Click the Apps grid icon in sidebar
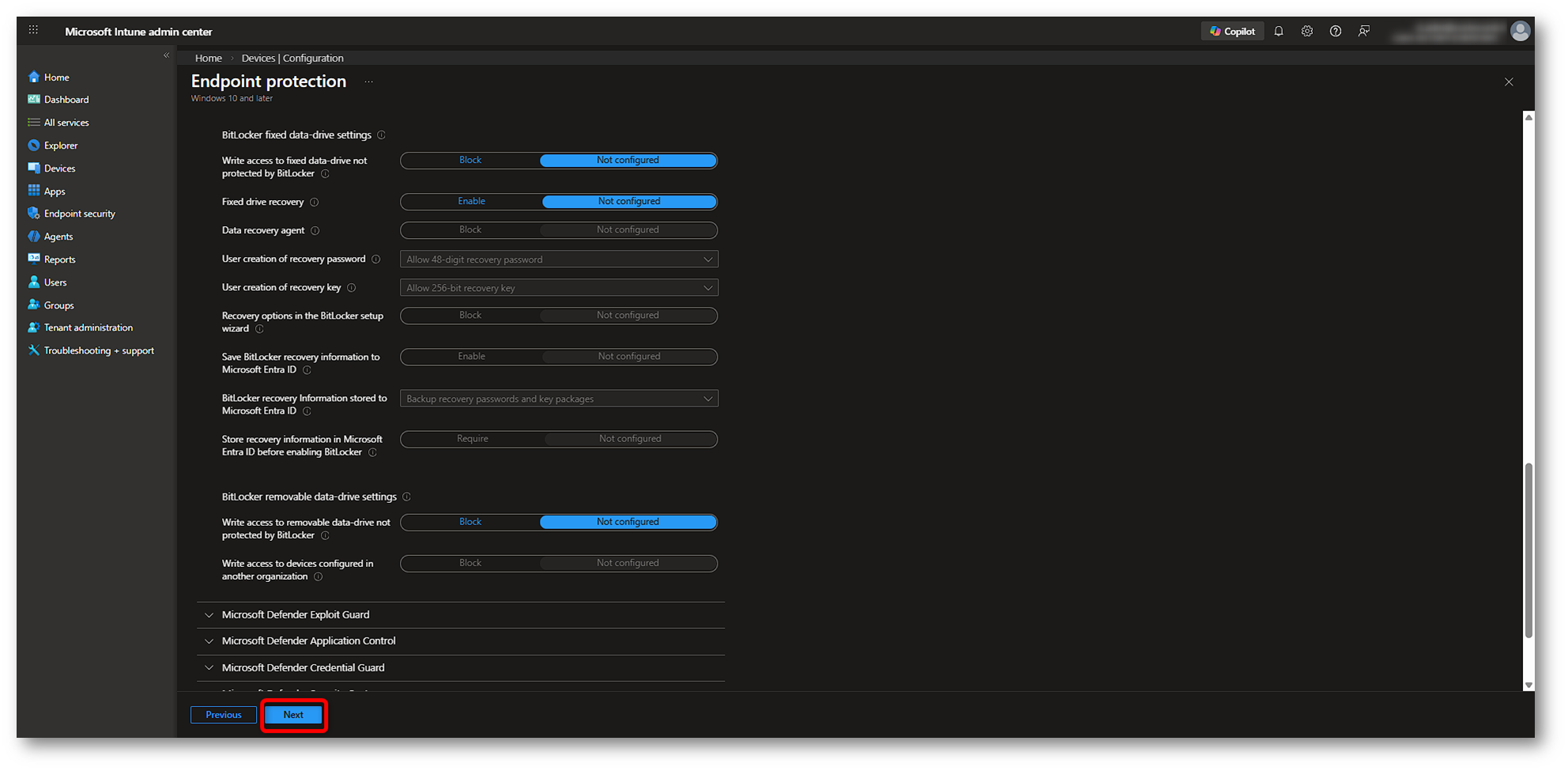This screenshot has height=771, width=1568. [34, 191]
